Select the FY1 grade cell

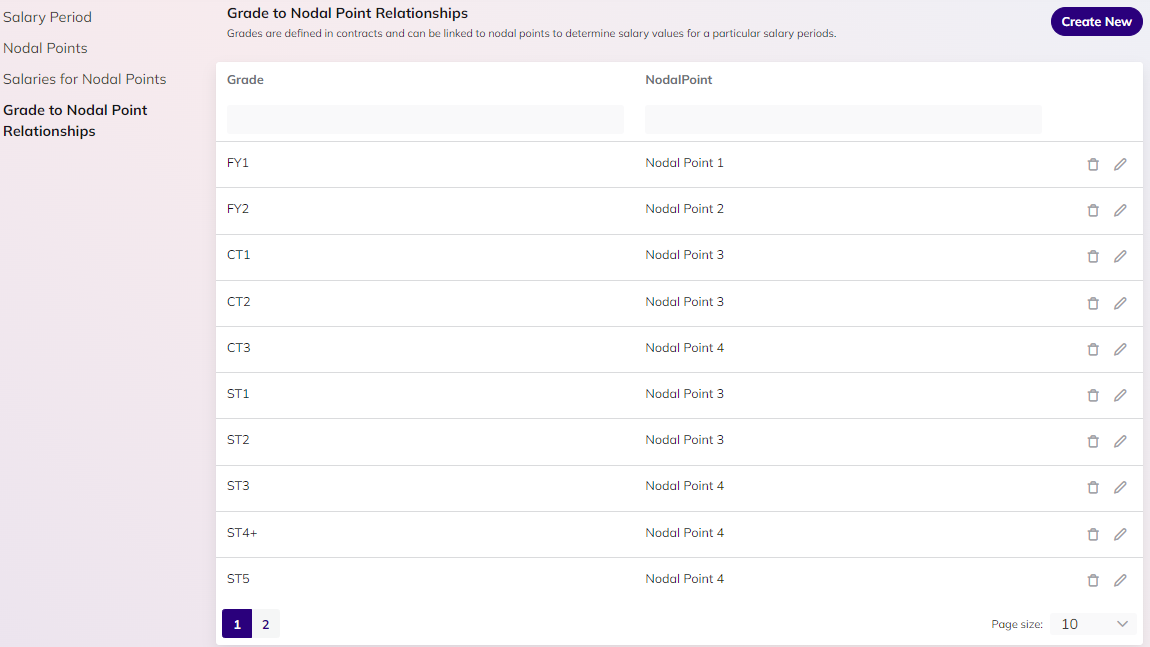[238, 163]
